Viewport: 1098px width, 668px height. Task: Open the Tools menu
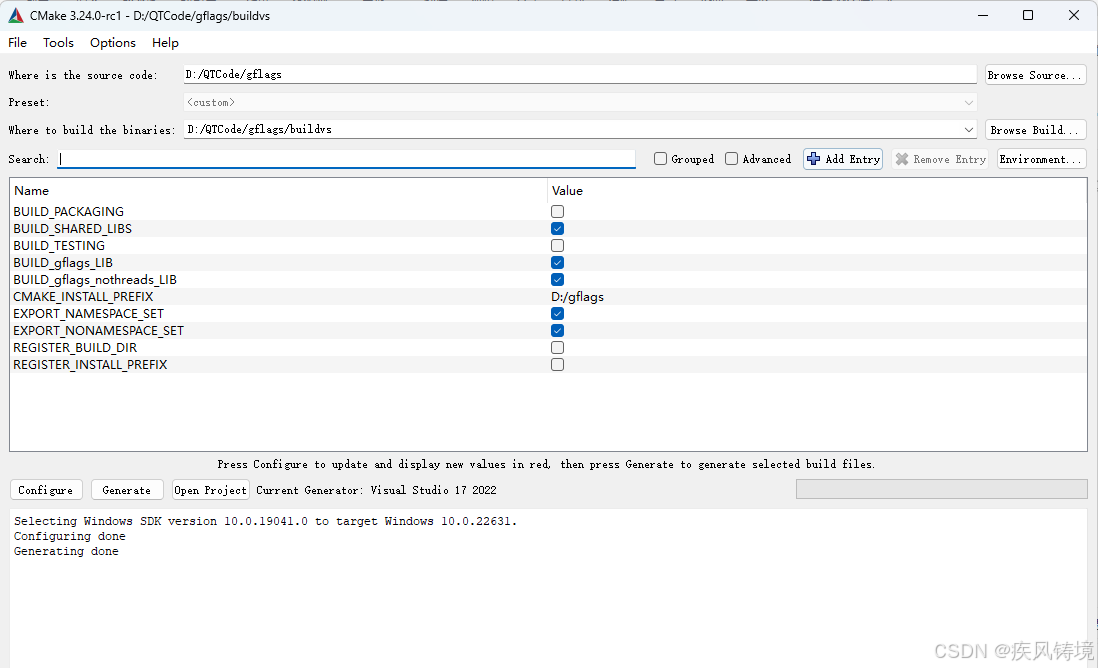(x=58, y=43)
